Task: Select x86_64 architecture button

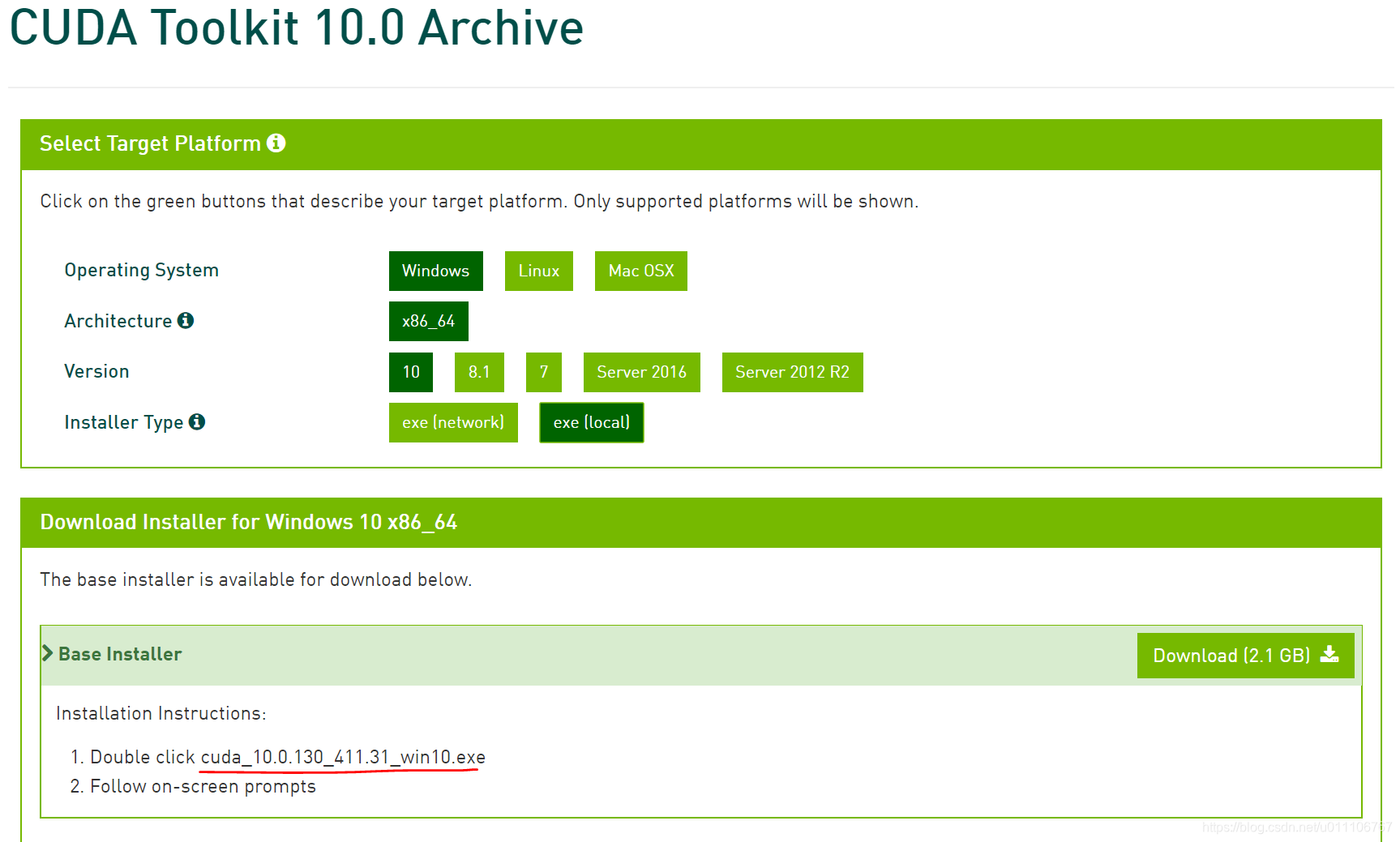Action: click(429, 322)
